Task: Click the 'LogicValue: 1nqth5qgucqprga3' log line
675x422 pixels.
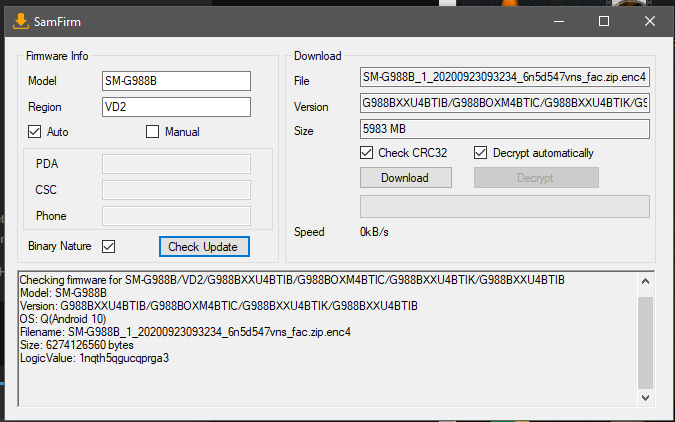Action: (x=94, y=358)
